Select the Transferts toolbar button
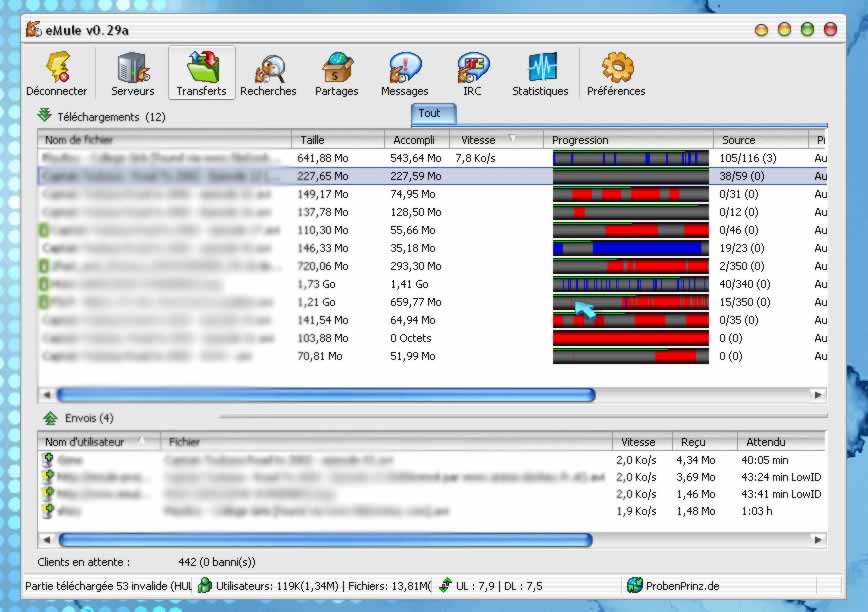 (202, 74)
